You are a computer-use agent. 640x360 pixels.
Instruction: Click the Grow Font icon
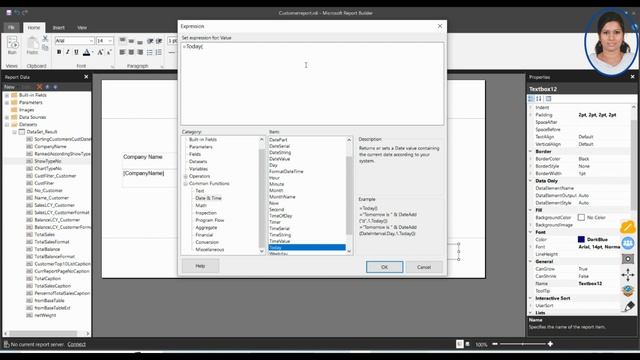pyautogui.click(x=100, y=52)
